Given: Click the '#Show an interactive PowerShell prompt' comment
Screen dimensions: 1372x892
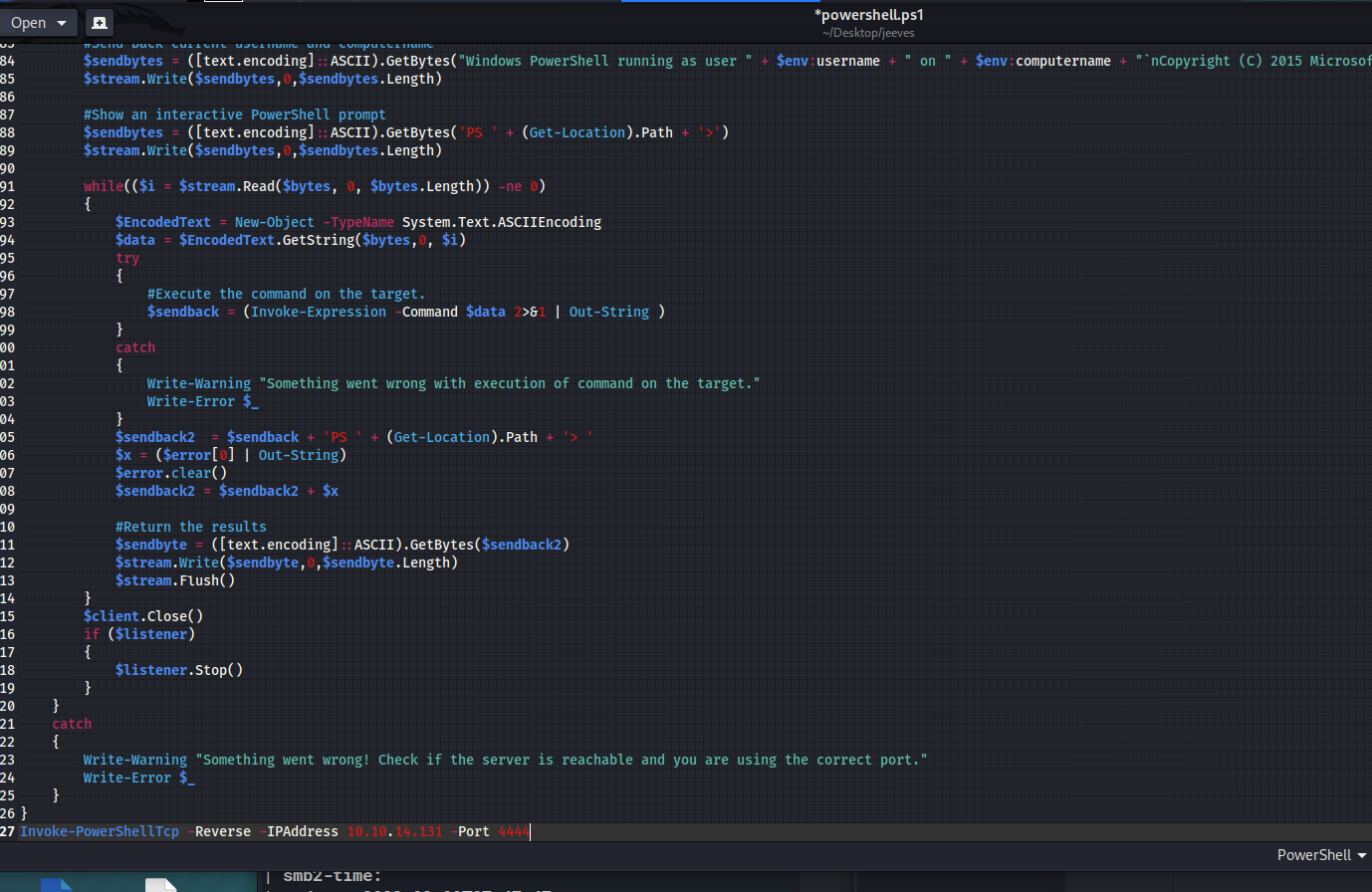Looking at the screenshot, I should click(235, 114).
